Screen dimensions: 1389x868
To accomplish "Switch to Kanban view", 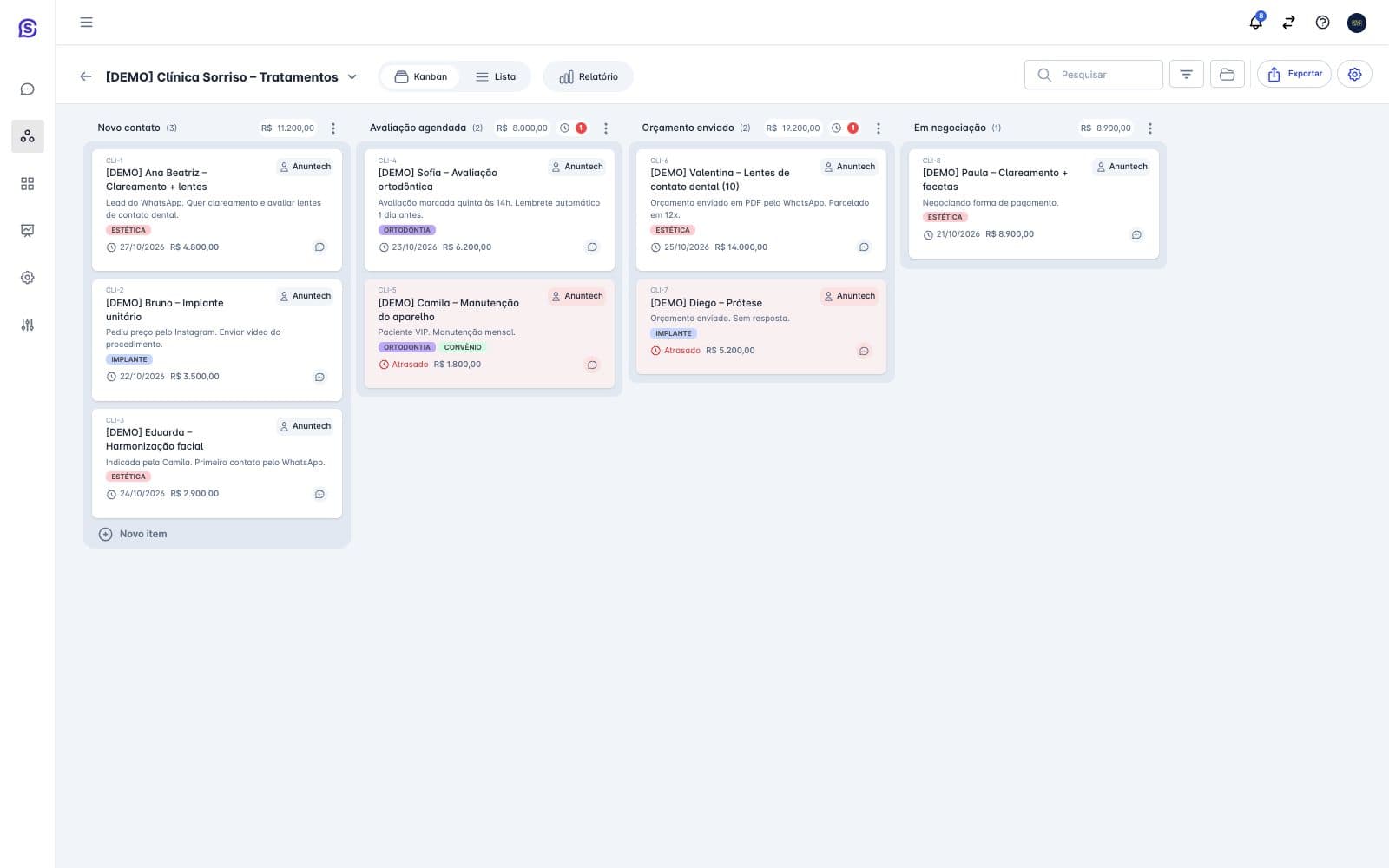I will coord(420,76).
